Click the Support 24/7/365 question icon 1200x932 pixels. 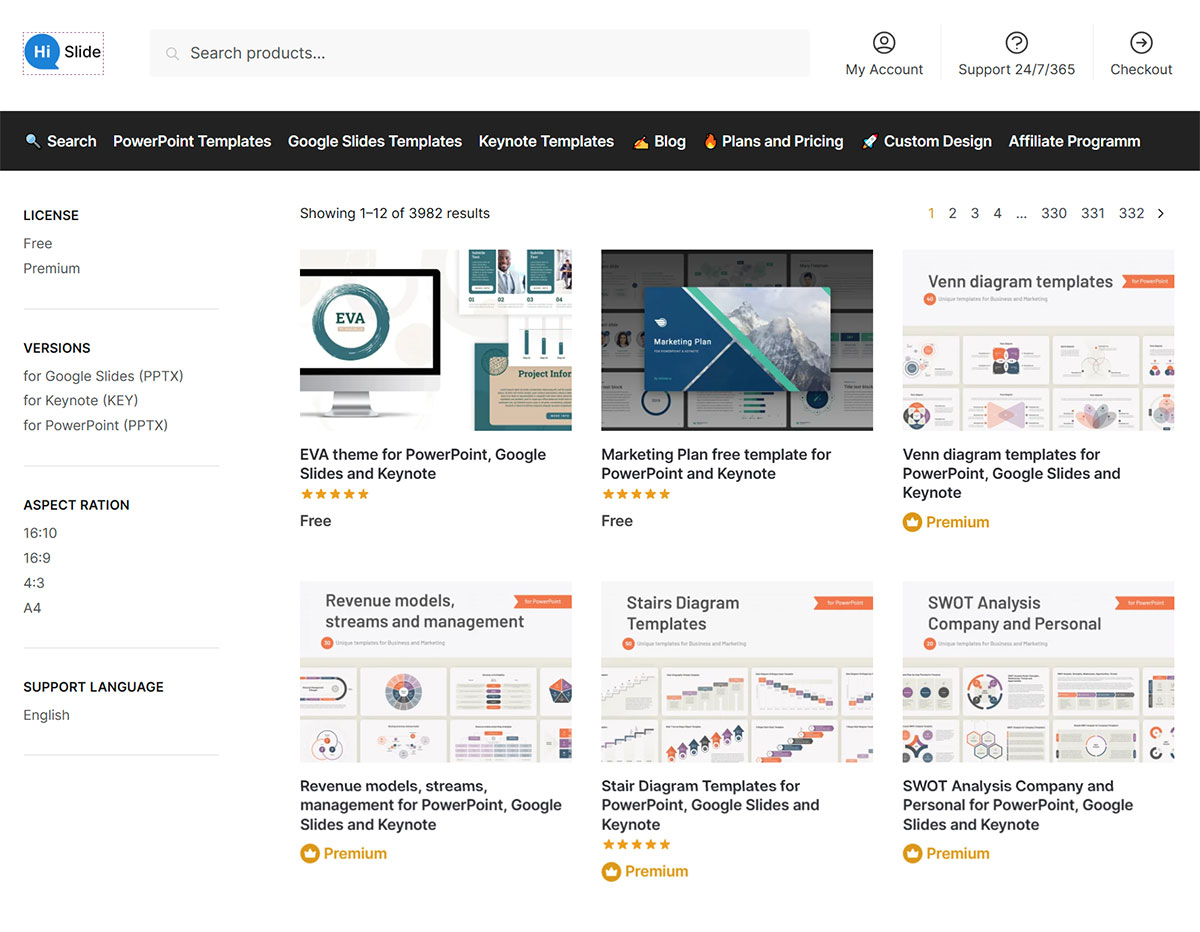tap(1016, 42)
